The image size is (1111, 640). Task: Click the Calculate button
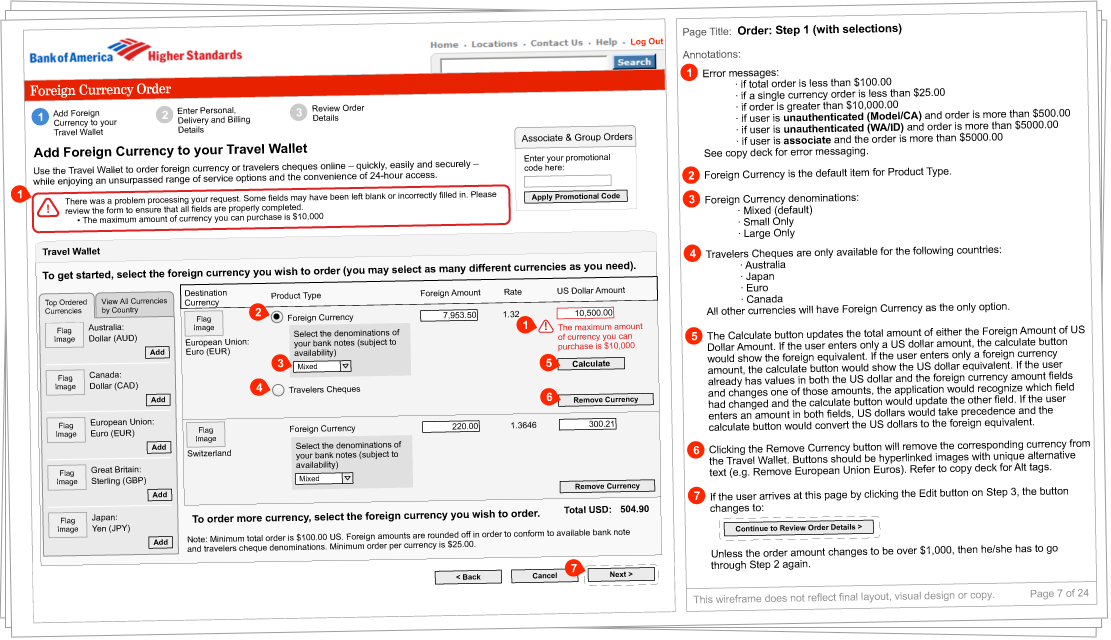pos(591,364)
